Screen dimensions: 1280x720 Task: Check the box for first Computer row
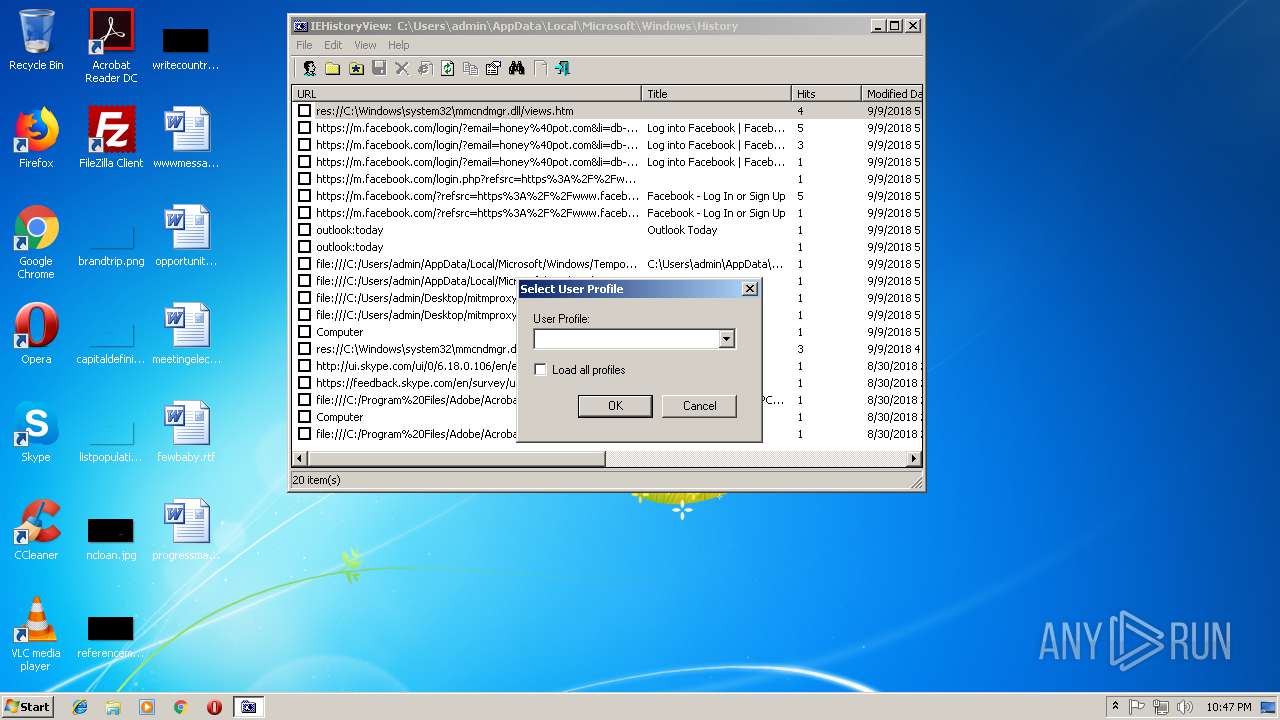coord(305,332)
